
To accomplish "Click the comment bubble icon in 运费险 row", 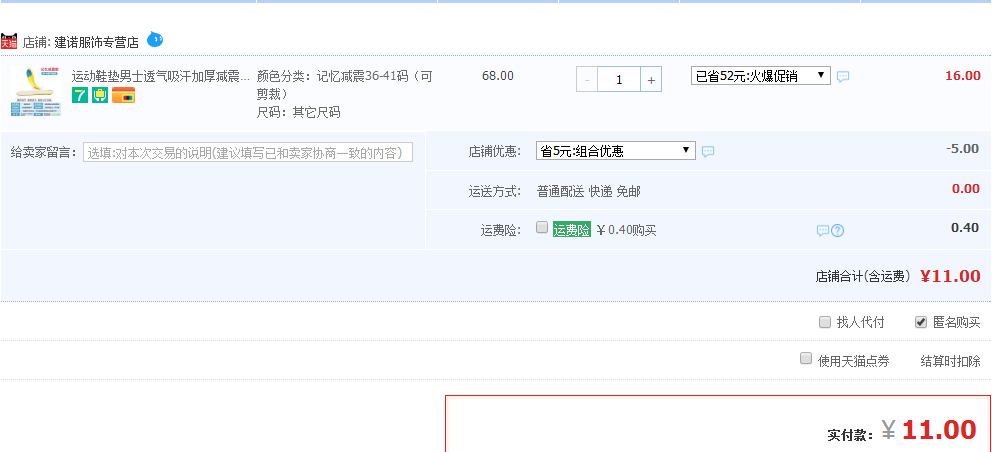I will (x=822, y=230).
